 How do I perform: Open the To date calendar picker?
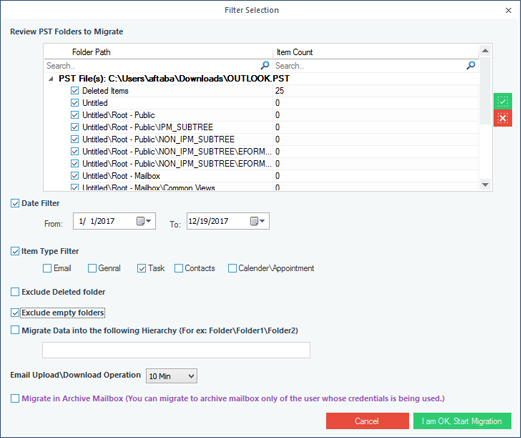point(257,221)
